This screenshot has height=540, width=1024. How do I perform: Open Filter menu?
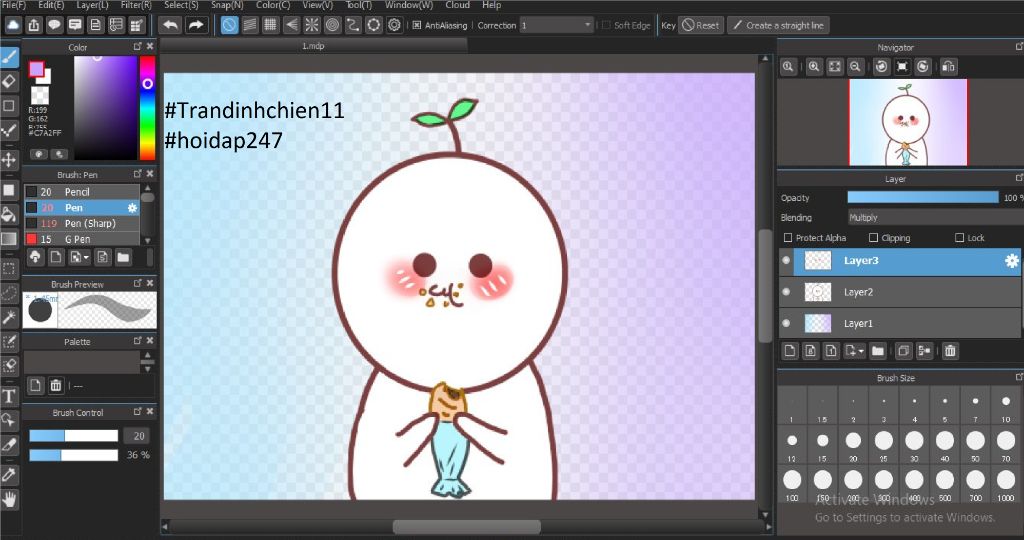pyautogui.click(x=136, y=5)
